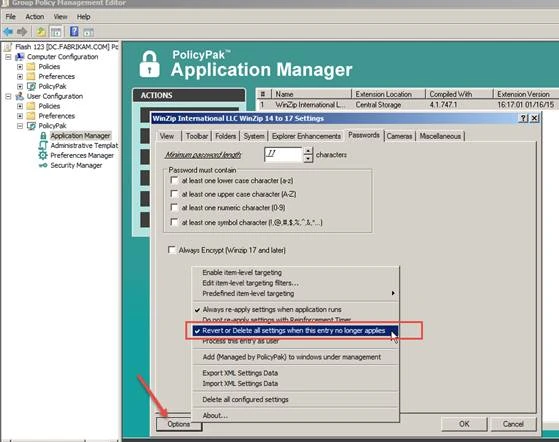Viewport: 559px width, 442px height.
Task: Check at least one numeric character option
Action: (x=174, y=207)
